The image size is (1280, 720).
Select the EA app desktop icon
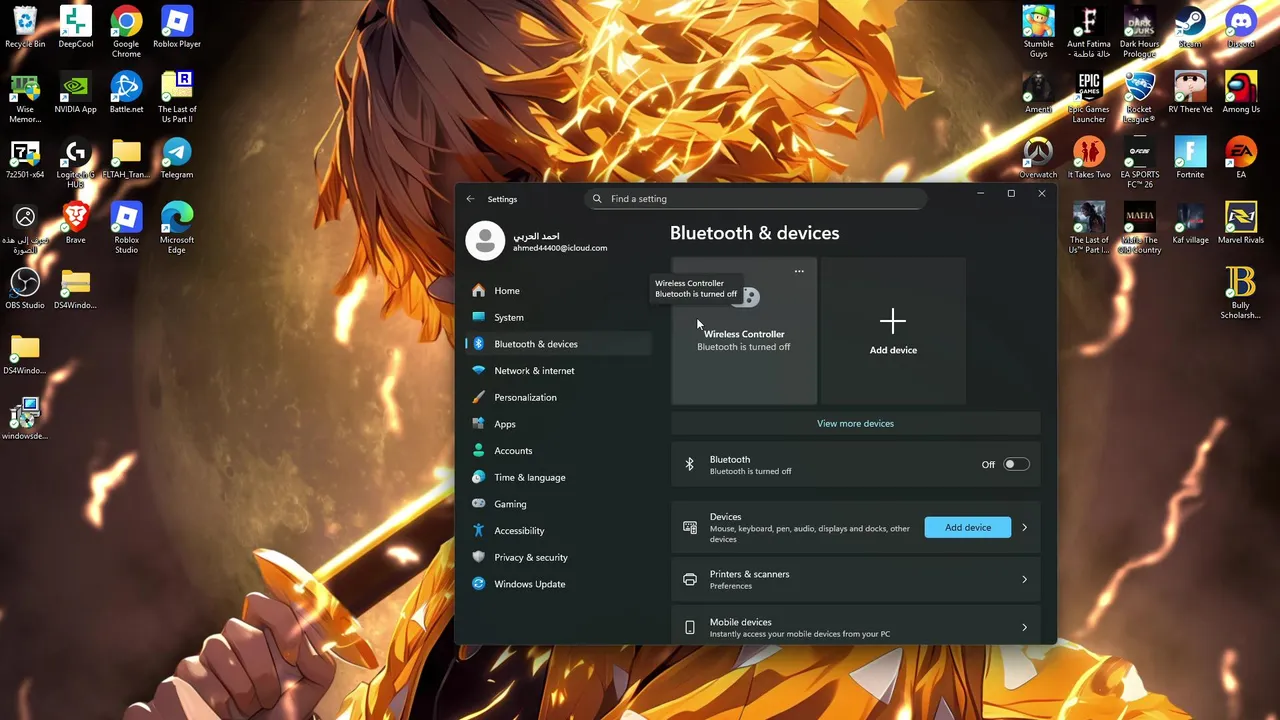coord(1241,158)
